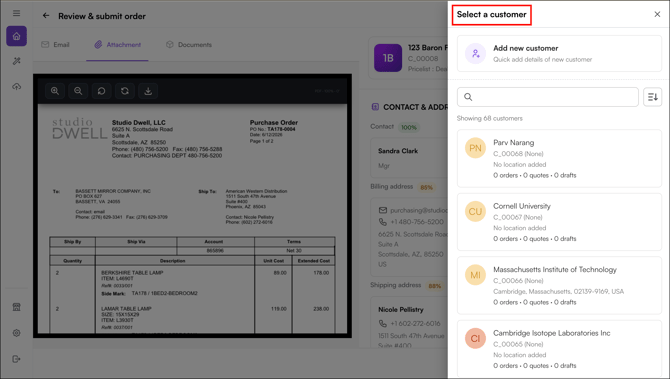Open the sort options for the customer list
The height and width of the screenshot is (379, 670).
pyautogui.click(x=652, y=97)
